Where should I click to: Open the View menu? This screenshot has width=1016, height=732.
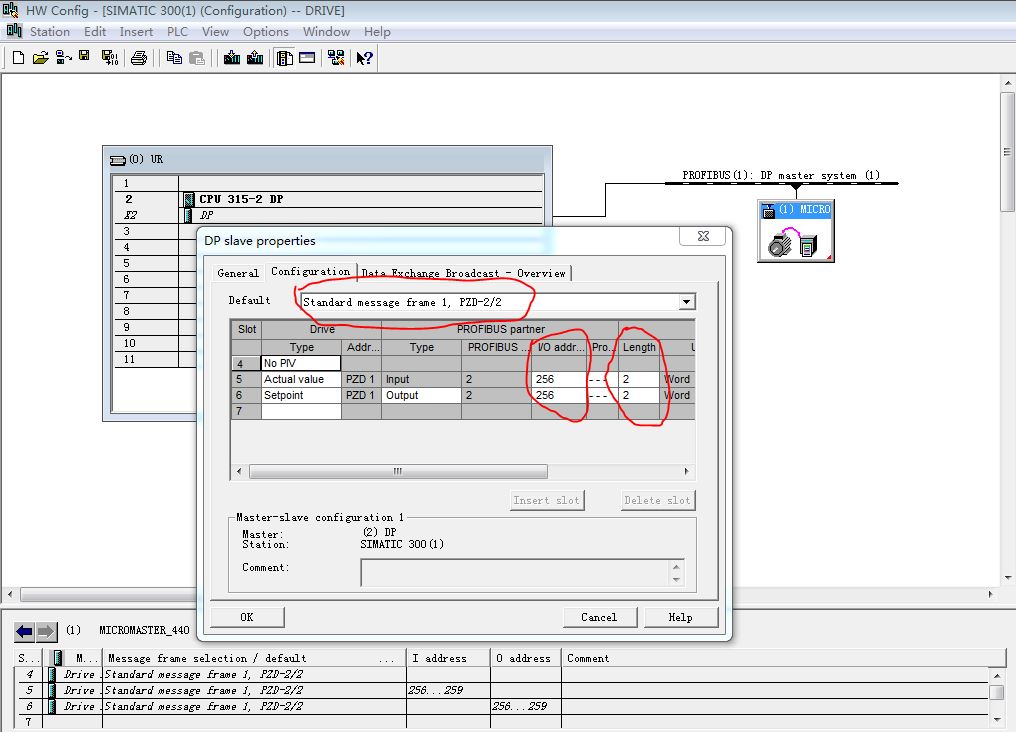click(215, 32)
